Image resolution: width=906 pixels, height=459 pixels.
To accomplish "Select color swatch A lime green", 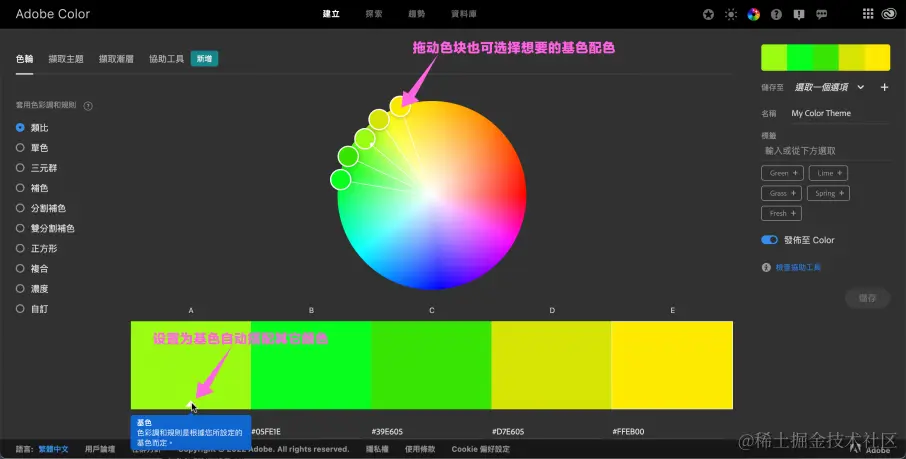I will 191,365.
